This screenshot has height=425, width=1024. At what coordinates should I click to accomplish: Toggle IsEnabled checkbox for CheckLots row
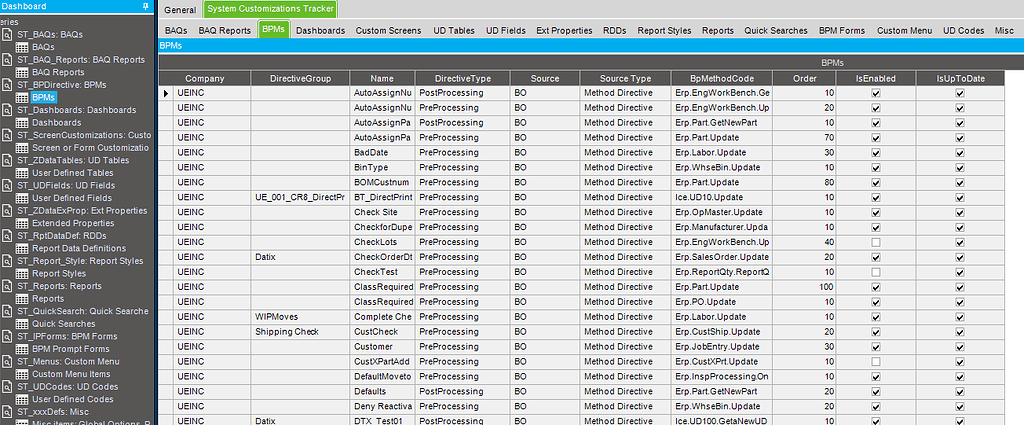point(876,242)
